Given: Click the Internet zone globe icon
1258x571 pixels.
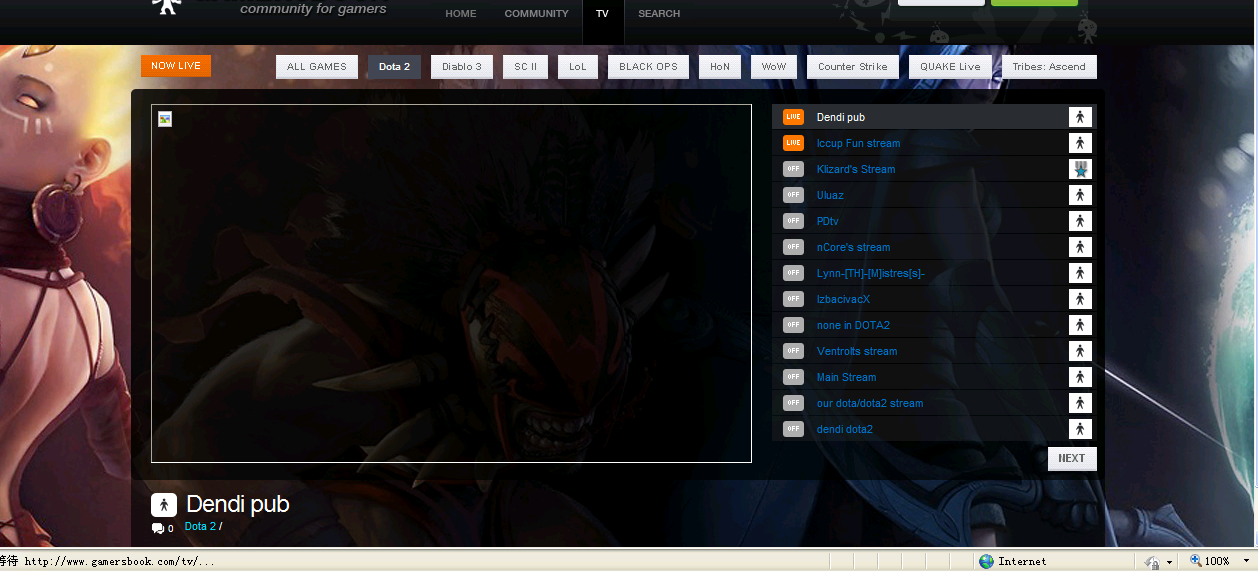Looking at the screenshot, I should point(986,561).
